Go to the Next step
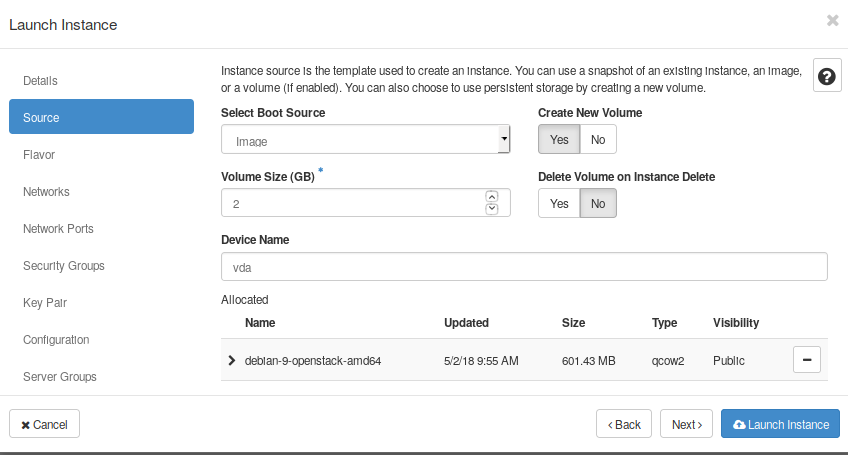 click(x=686, y=424)
